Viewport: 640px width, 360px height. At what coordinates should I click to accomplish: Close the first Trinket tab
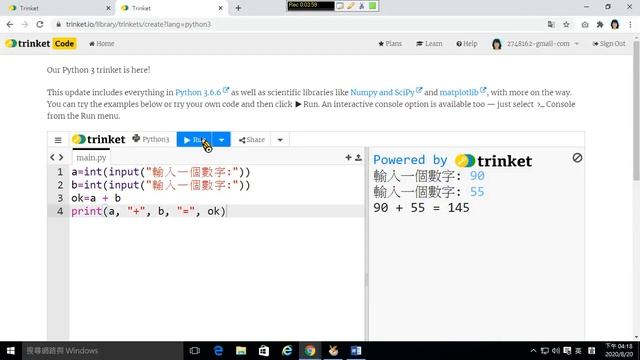pyautogui.click(x=108, y=8)
